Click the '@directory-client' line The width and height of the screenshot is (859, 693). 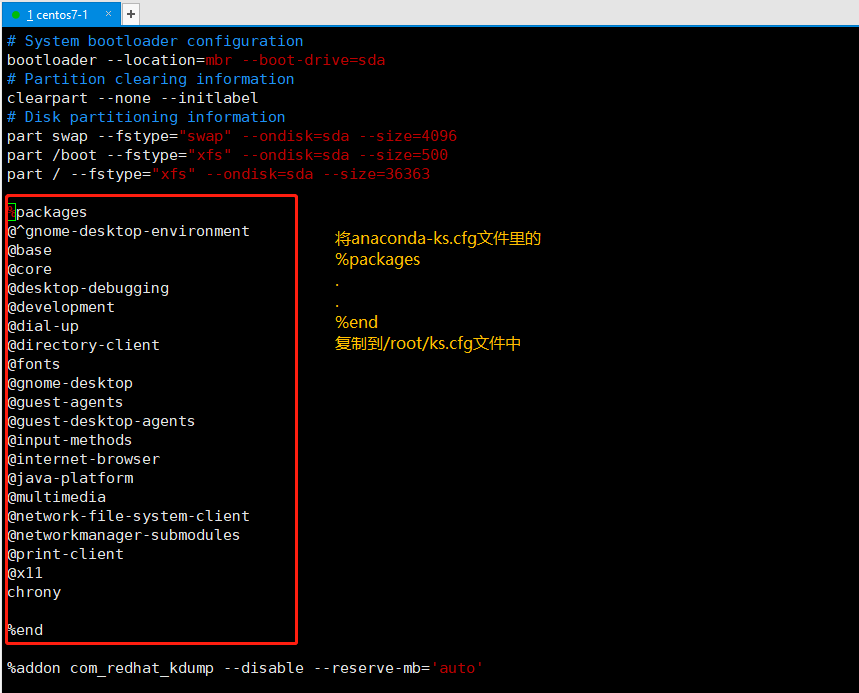pyautogui.click(x=83, y=345)
